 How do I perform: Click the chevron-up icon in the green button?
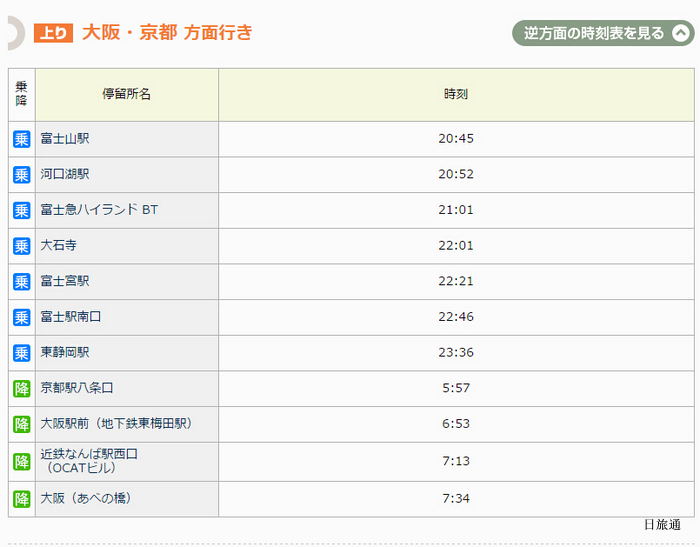pos(681,33)
